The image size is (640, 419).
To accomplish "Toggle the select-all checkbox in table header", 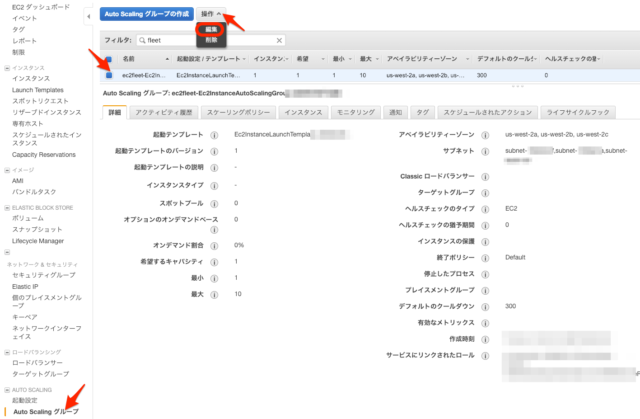I will 109,59.
